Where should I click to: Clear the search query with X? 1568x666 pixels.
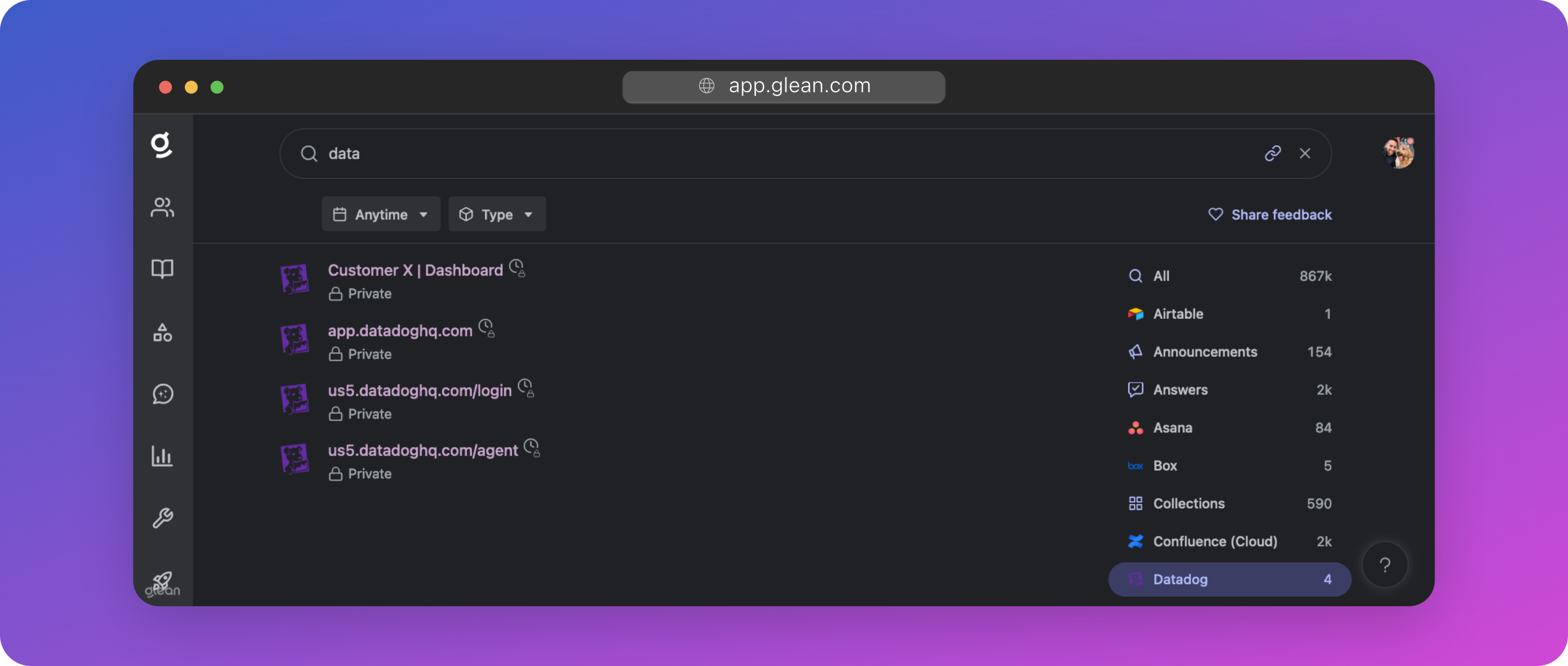click(x=1305, y=153)
